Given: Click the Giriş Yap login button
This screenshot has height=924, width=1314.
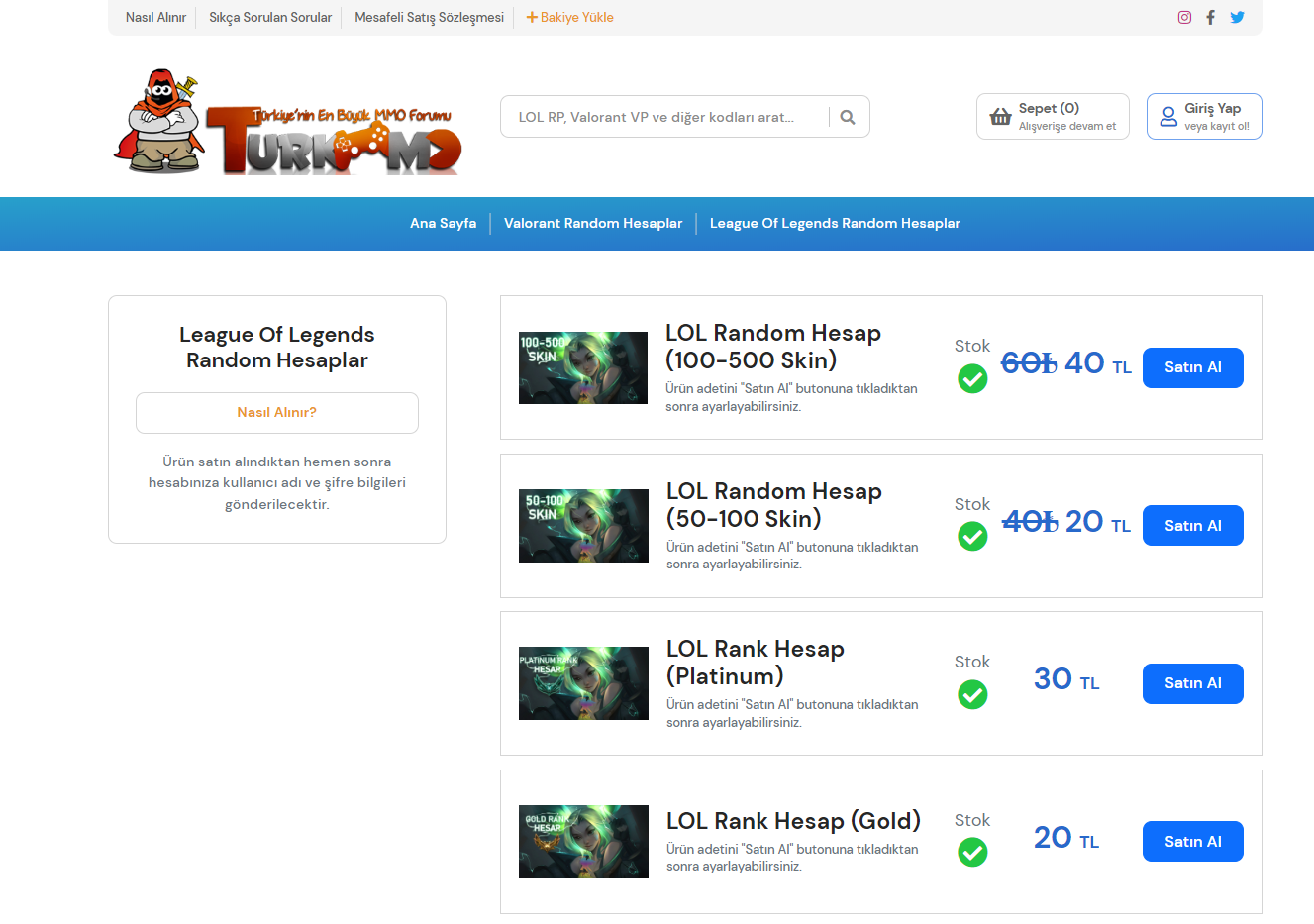Looking at the screenshot, I should coord(1204,116).
